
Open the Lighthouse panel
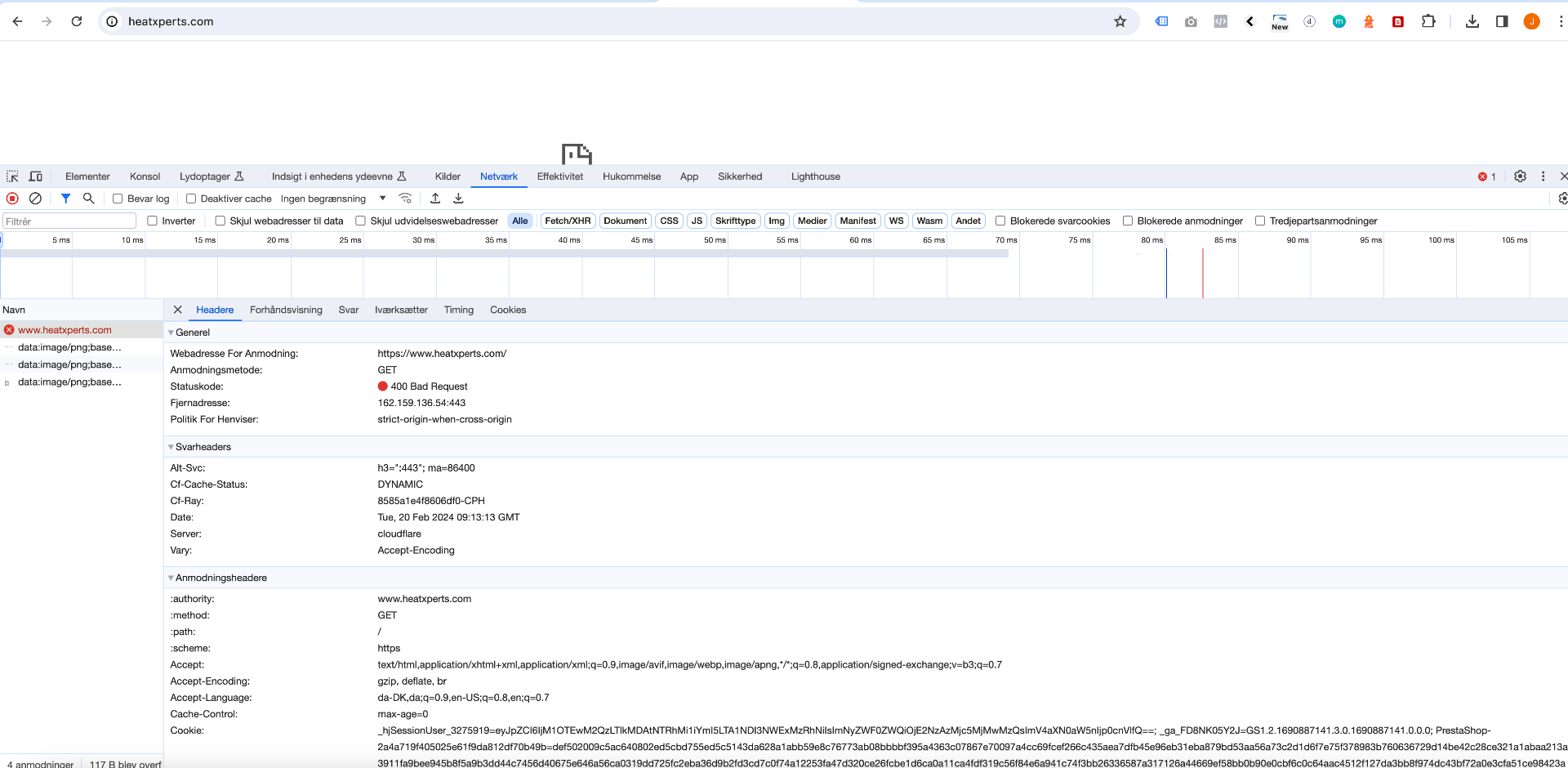coord(816,176)
